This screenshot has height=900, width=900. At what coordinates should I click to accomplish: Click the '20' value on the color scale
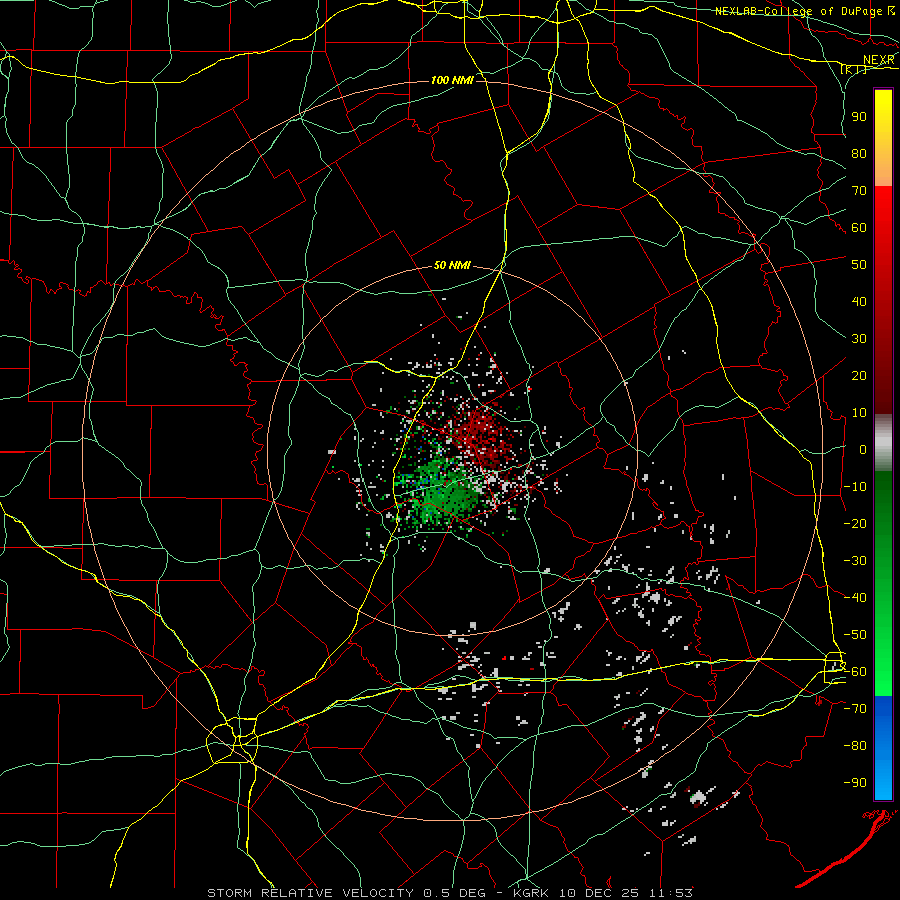coord(859,375)
